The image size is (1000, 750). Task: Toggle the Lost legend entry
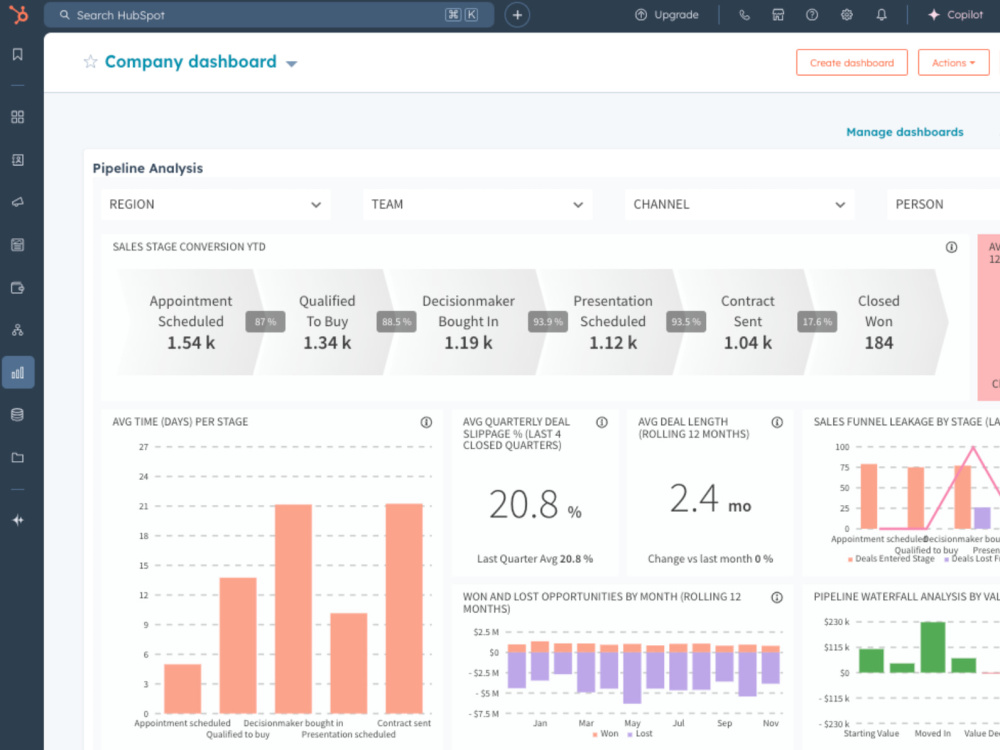pyautogui.click(x=640, y=734)
